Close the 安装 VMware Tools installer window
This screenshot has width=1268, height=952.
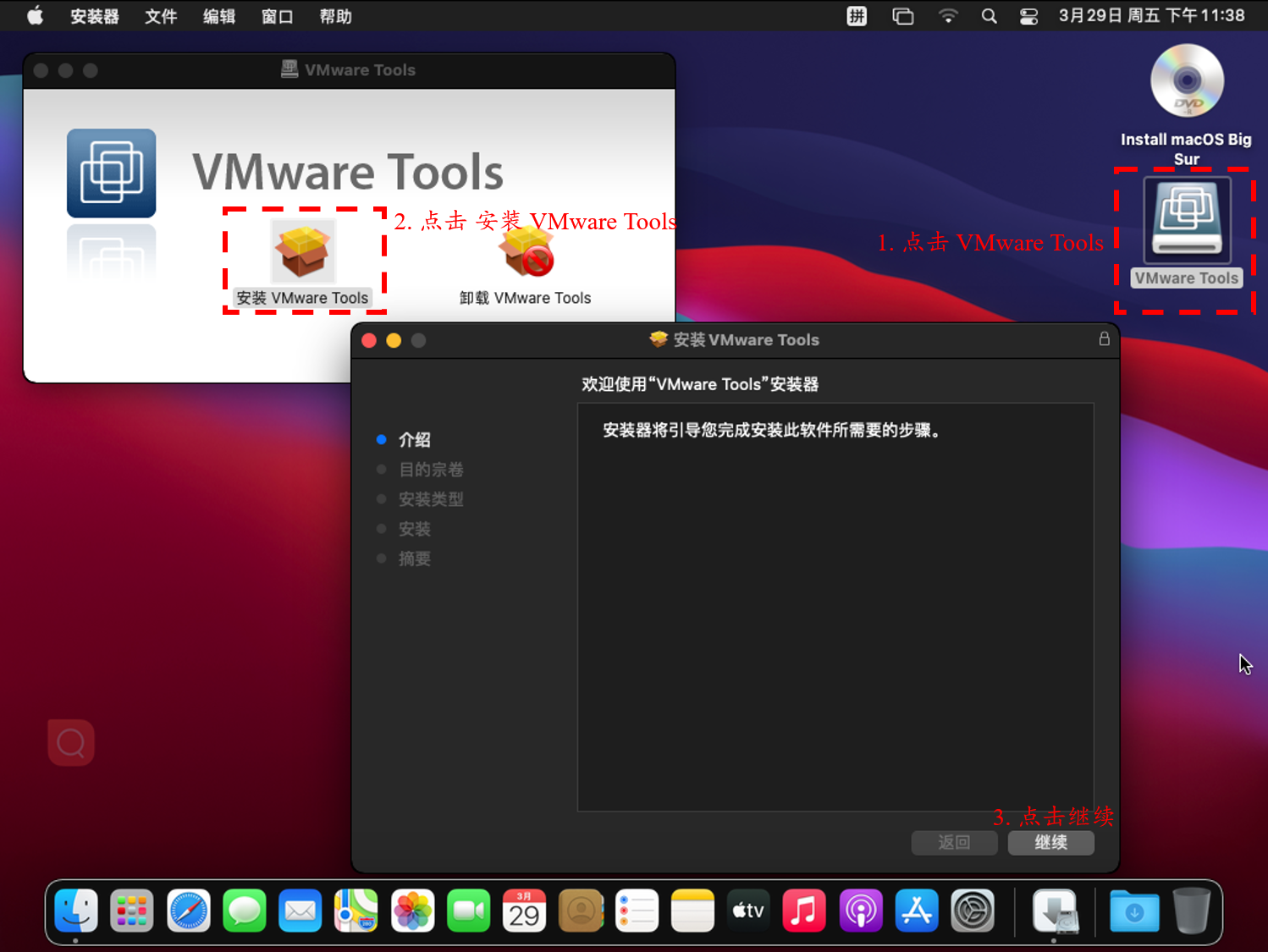coord(369,340)
